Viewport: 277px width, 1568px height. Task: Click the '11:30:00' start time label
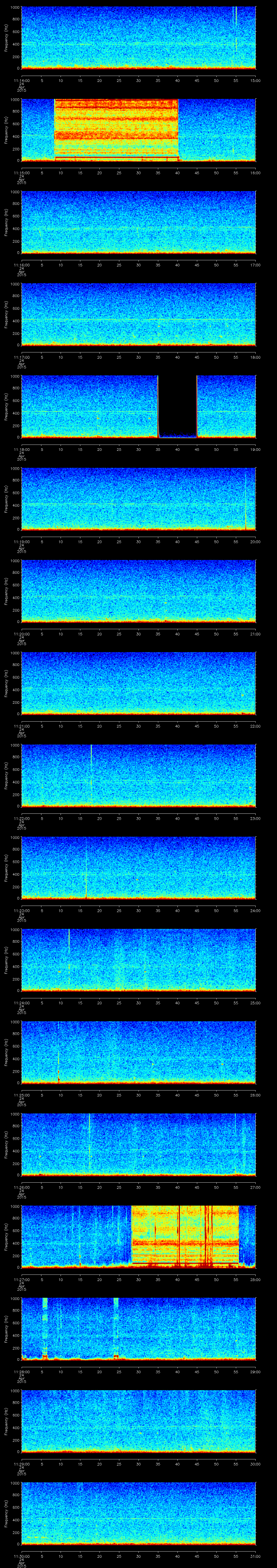tap(21, 1556)
